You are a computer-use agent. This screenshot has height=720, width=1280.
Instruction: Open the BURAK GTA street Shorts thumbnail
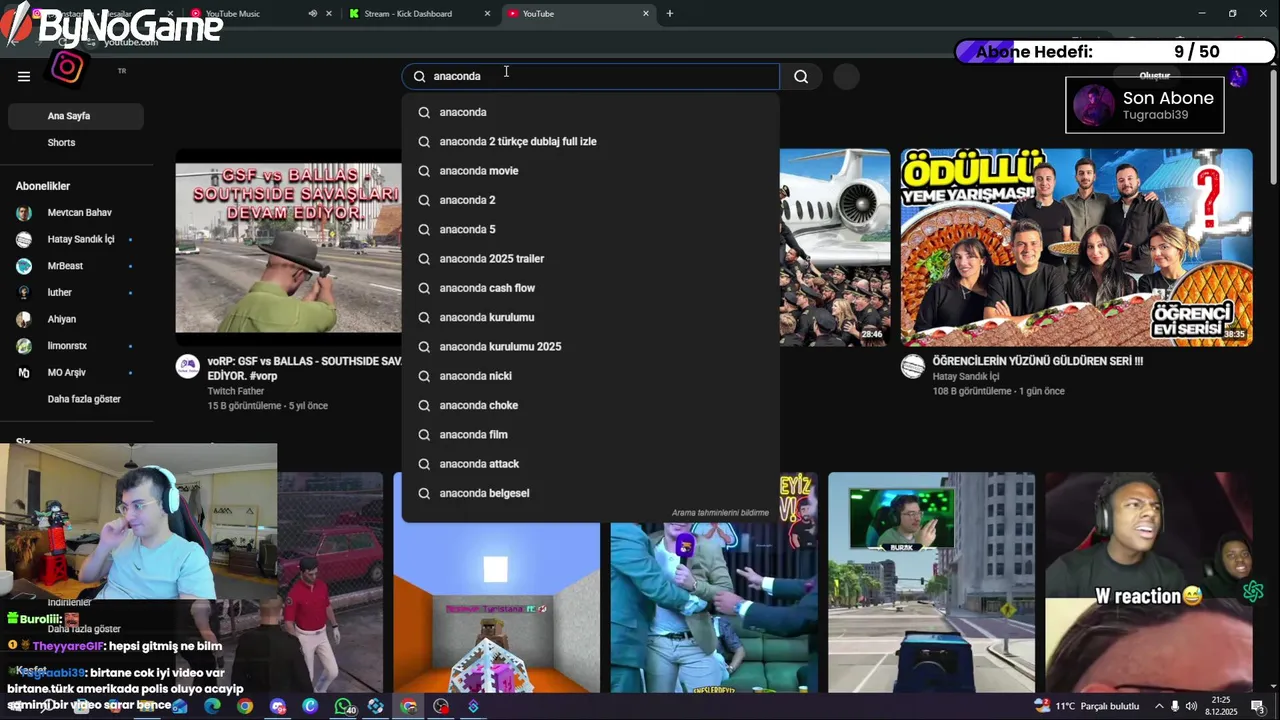tap(931, 582)
